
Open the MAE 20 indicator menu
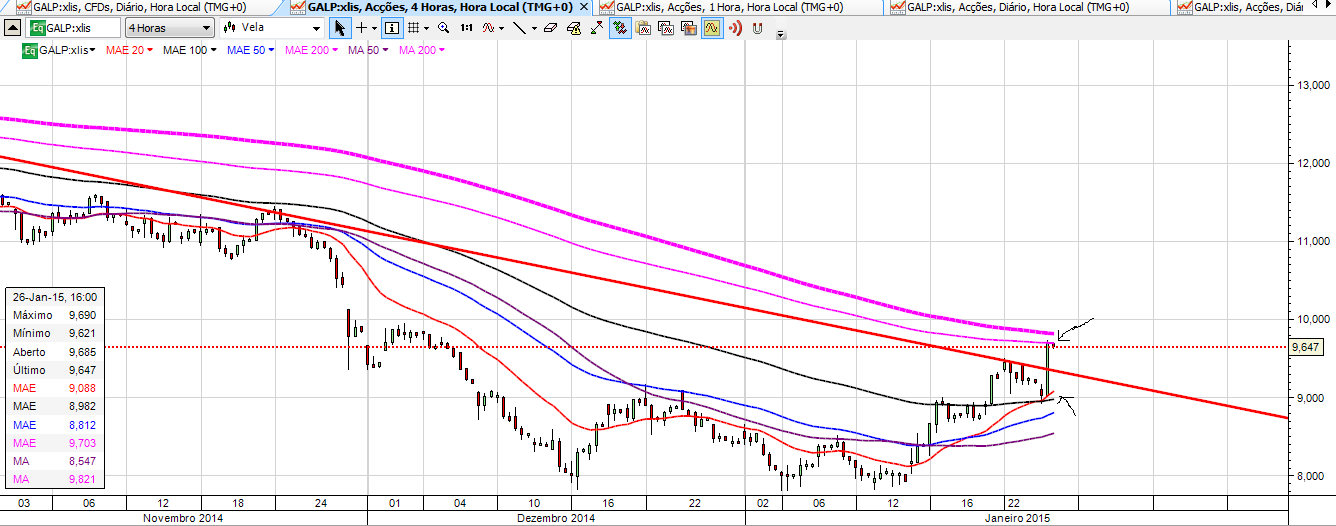coord(130,49)
